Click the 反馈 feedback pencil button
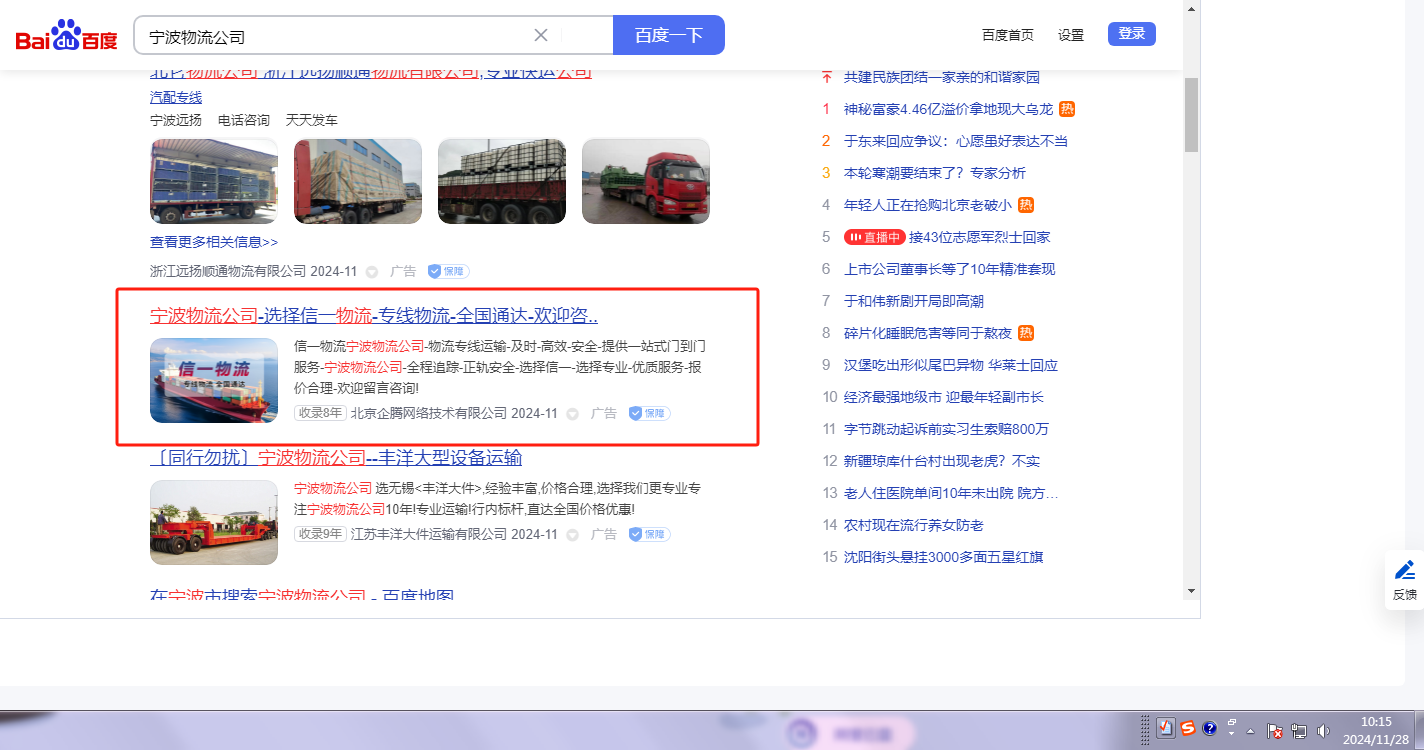 [x=1404, y=580]
